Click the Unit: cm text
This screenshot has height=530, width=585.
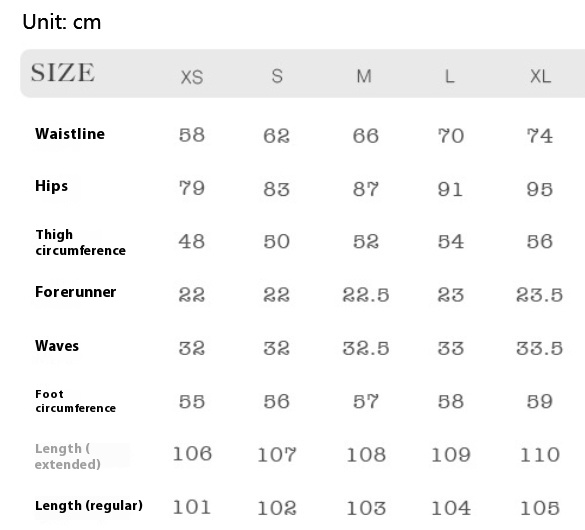[x=62, y=22]
